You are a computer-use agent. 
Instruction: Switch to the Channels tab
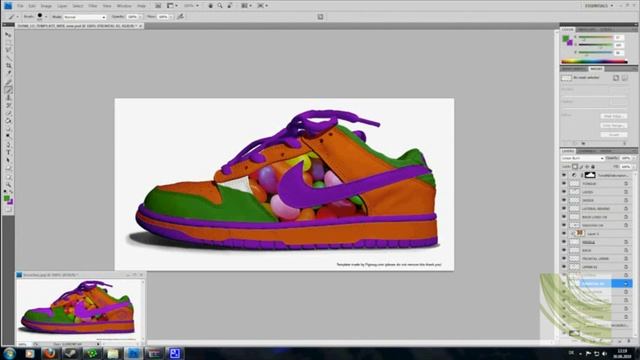[x=586, y=151]
